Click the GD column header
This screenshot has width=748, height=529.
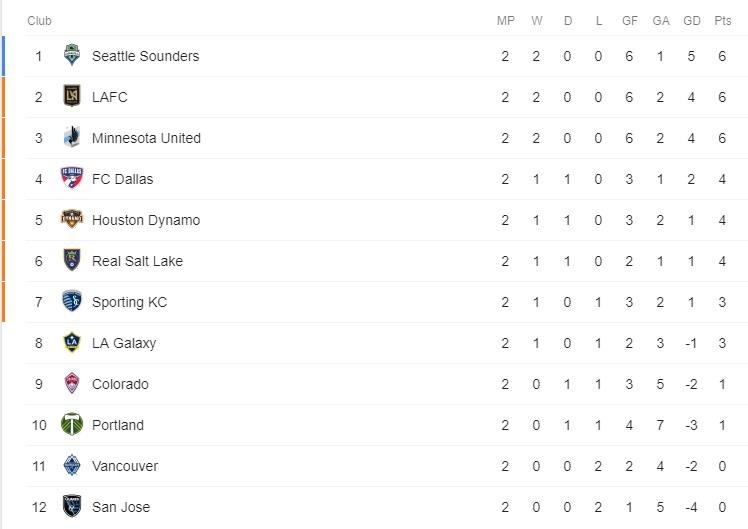(691, 21)
